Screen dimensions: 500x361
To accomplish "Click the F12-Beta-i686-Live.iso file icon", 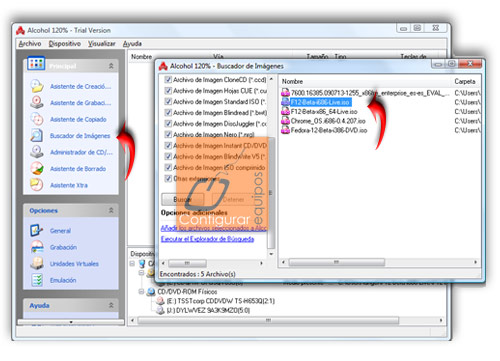I will click(285, 102).
